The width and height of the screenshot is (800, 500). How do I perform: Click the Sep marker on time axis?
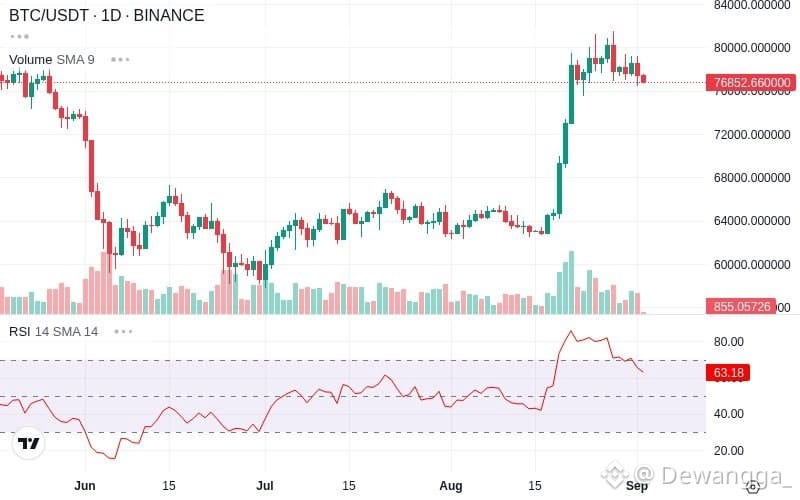637,486
